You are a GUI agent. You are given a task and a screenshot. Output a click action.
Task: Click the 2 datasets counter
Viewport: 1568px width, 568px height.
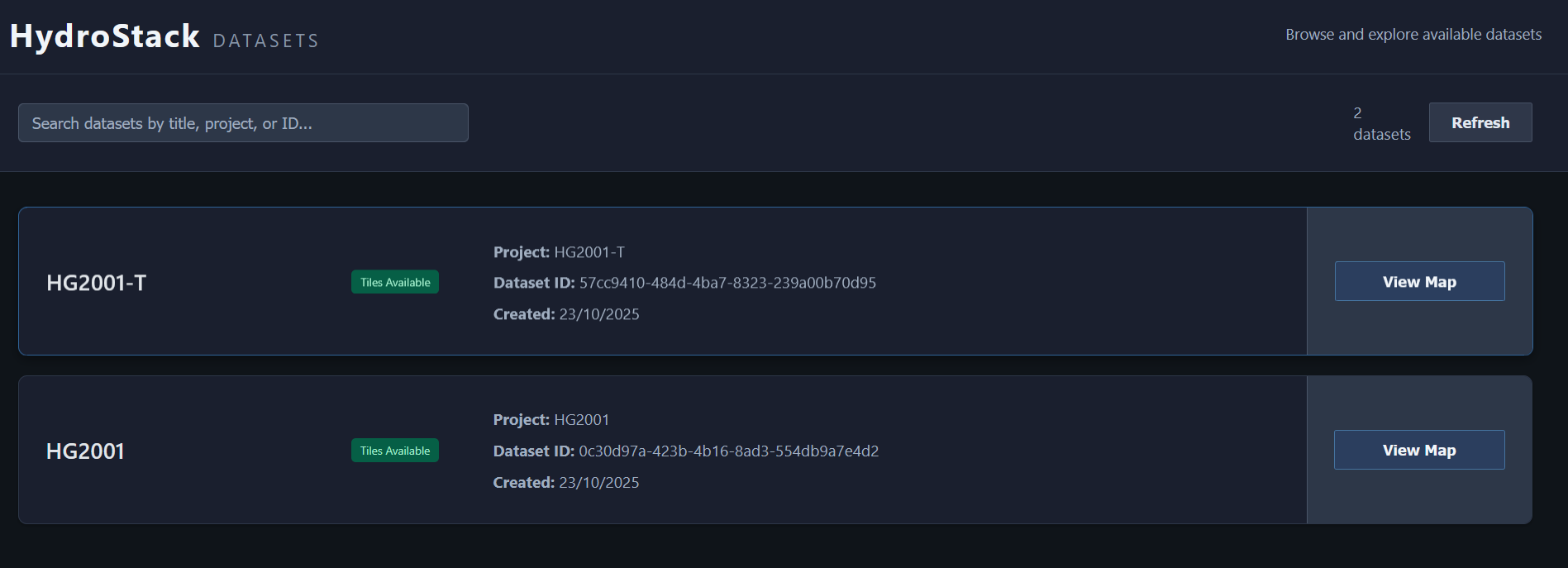coord(1380,122)
